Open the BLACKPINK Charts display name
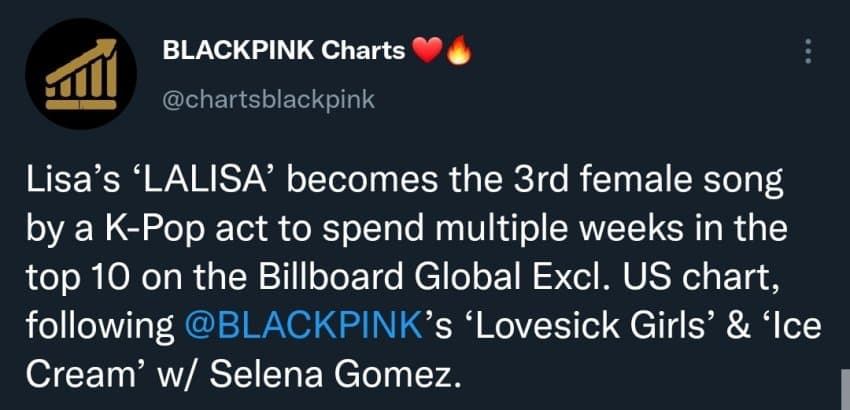The width and height of the screenshot is (850, 410). (x=284, y=51)
